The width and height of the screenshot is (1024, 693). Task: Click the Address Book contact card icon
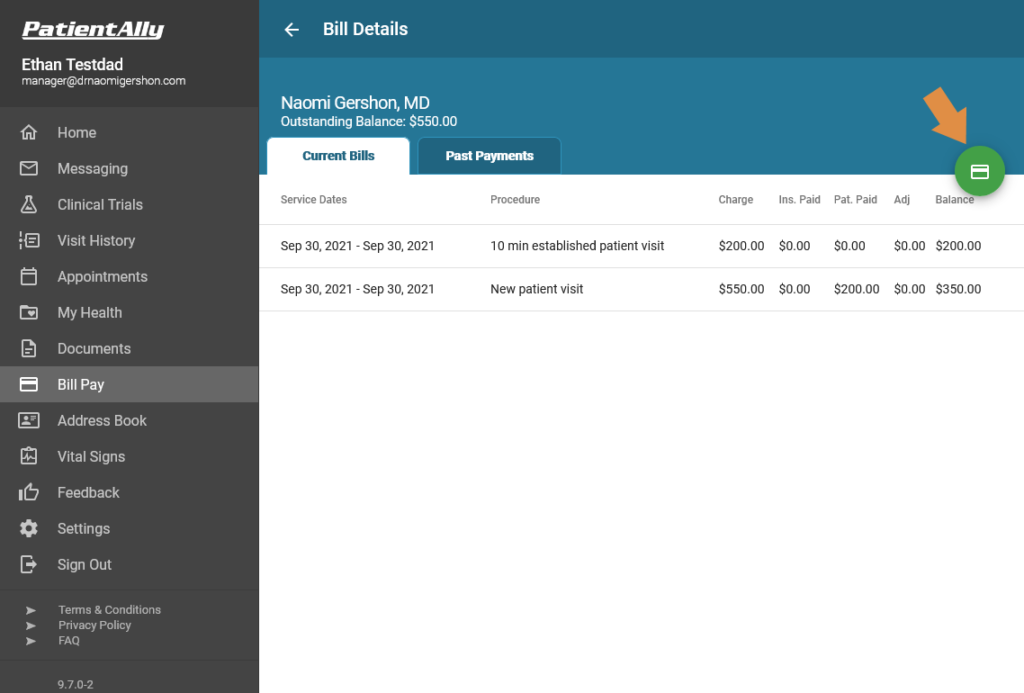29,420
